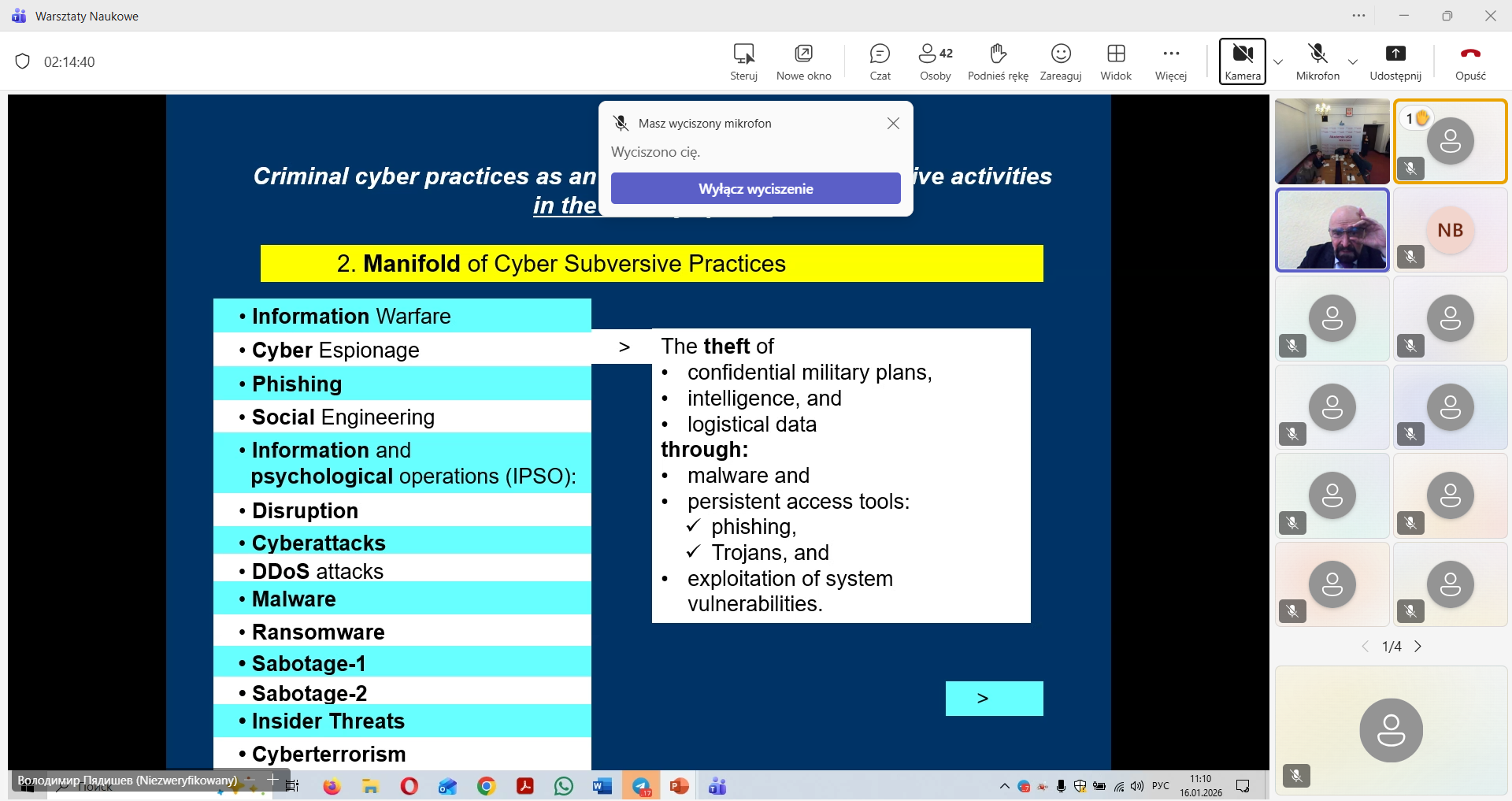Click the Wyłącz wyciszenie button

tap(755, 189)
